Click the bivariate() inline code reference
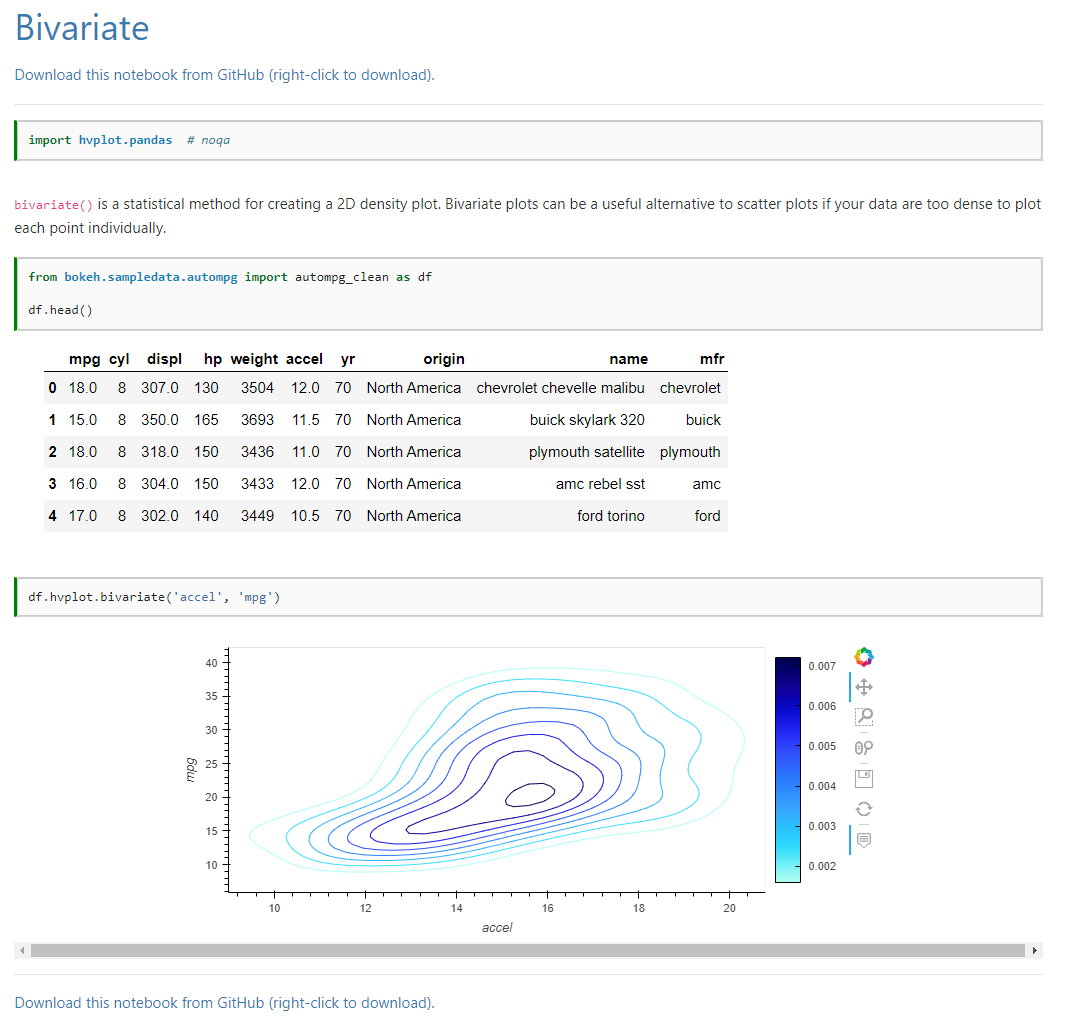Screen dimensions: 1089x1028 coord(48,204)
